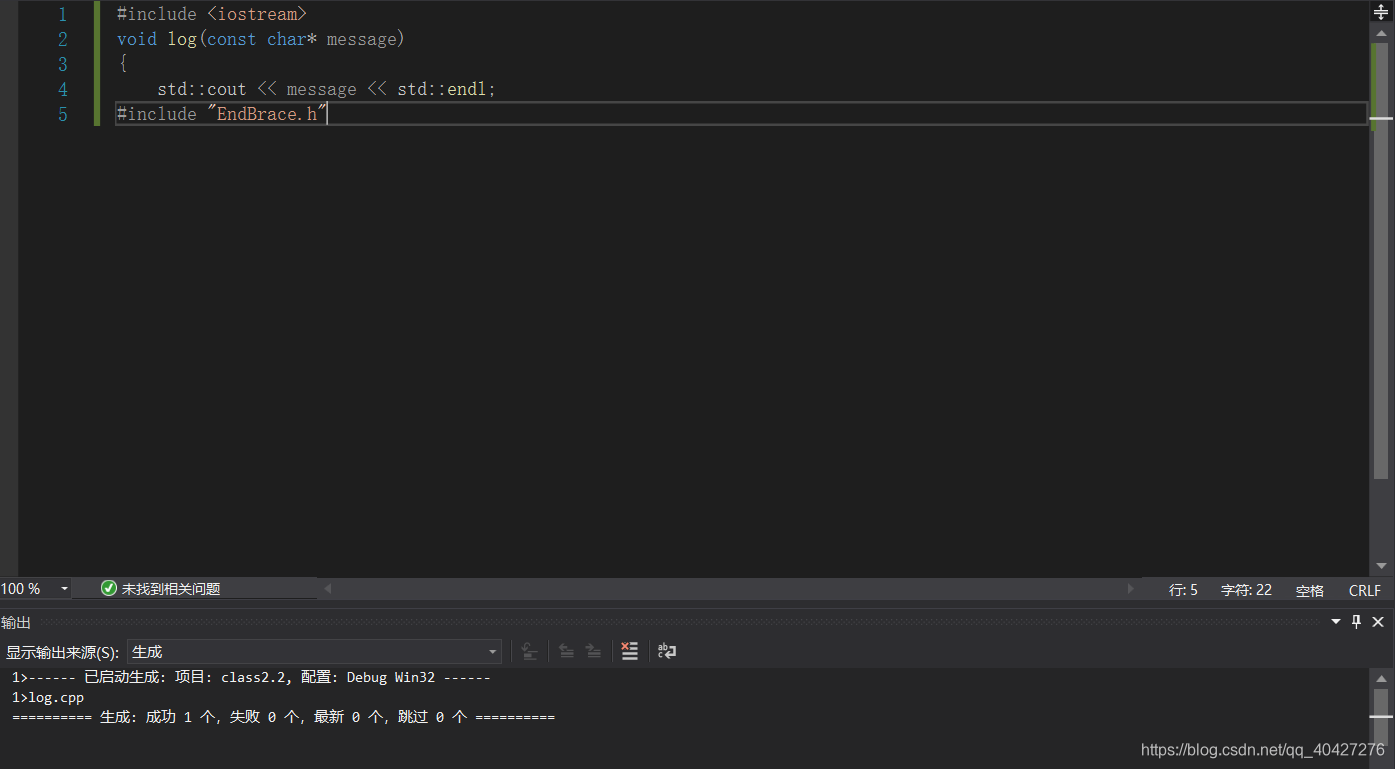Image resolution: width=1395 pixels, height=769 pixels.
Task: Go to next message in output
Action: coord(593,651)
